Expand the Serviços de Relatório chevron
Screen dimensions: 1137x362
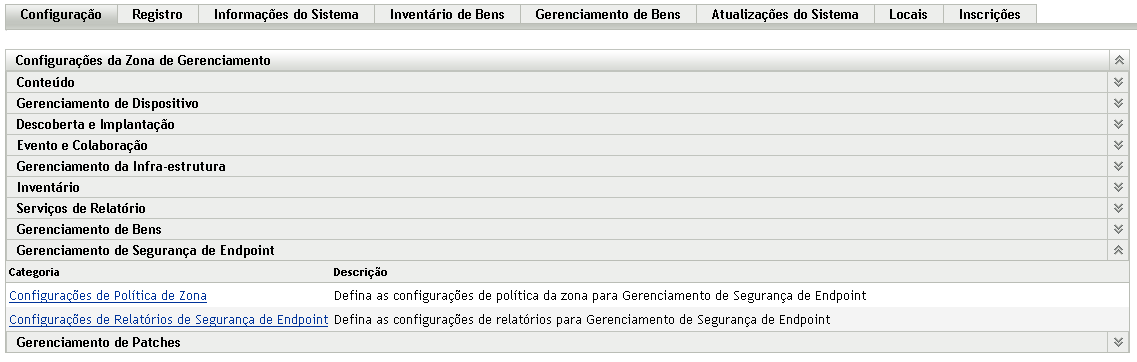click(1118, 208)
